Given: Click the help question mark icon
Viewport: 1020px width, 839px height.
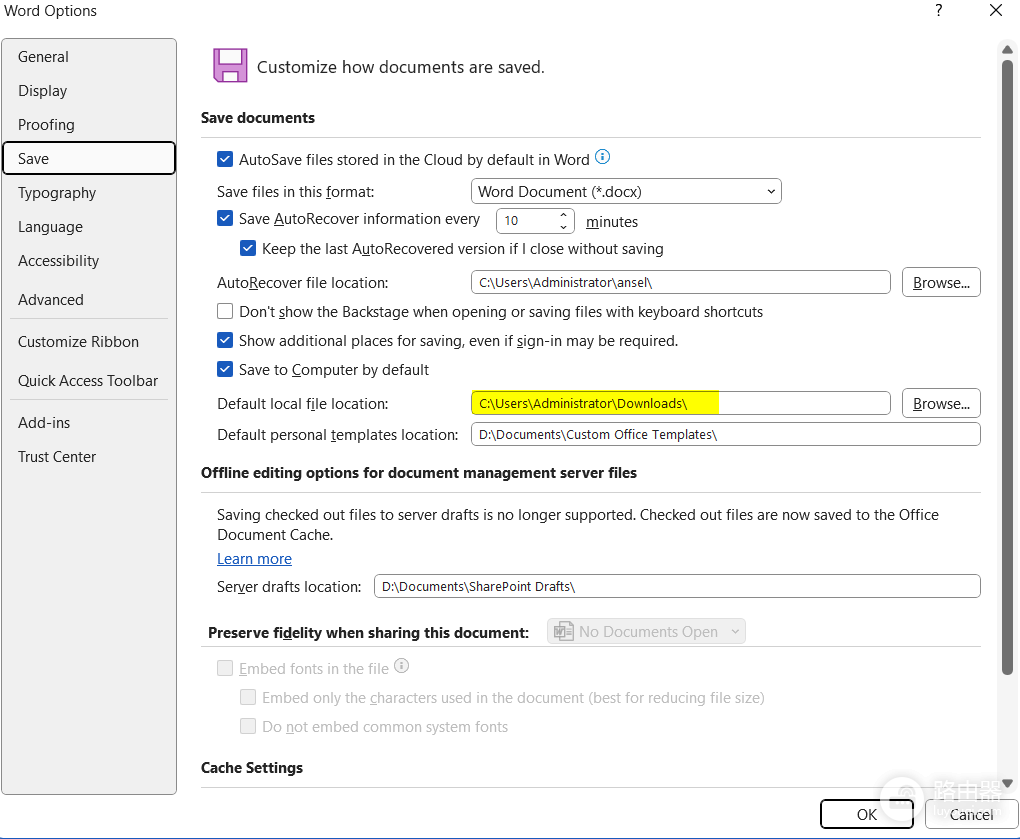Looking at the screenshot, I should (x=938, y=10).
